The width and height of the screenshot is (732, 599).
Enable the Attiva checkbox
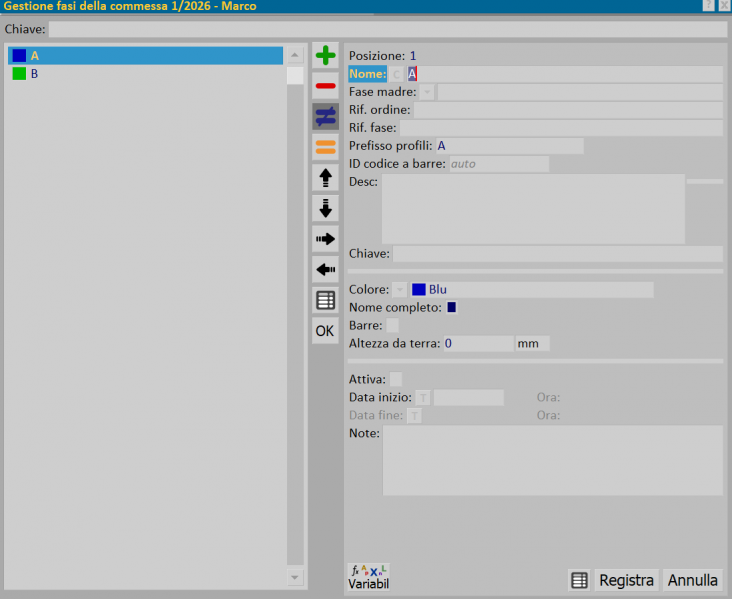coord(395,379)
